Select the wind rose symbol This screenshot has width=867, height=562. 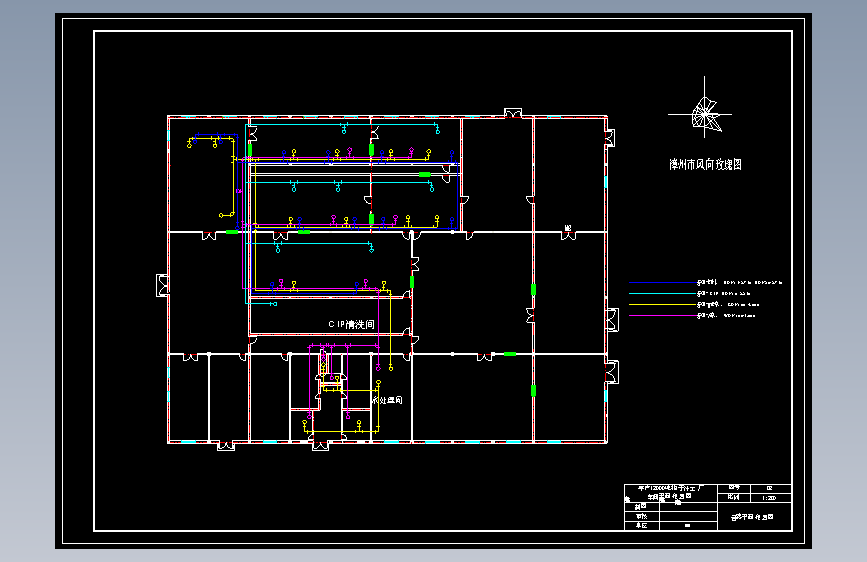pyautogui.click(x=703, y=113)
